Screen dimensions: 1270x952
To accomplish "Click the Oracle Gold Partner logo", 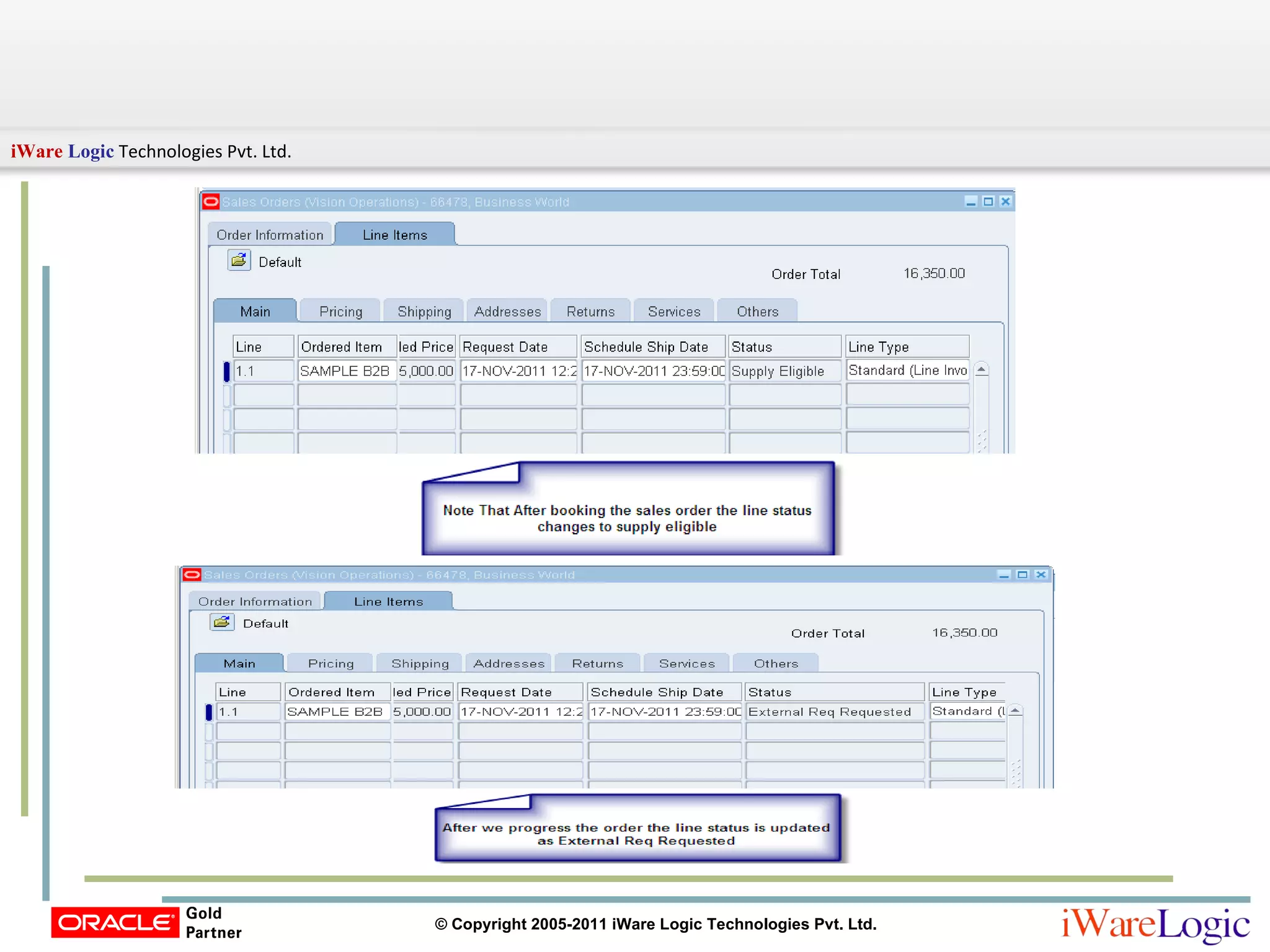I will [x=146, y=923].
